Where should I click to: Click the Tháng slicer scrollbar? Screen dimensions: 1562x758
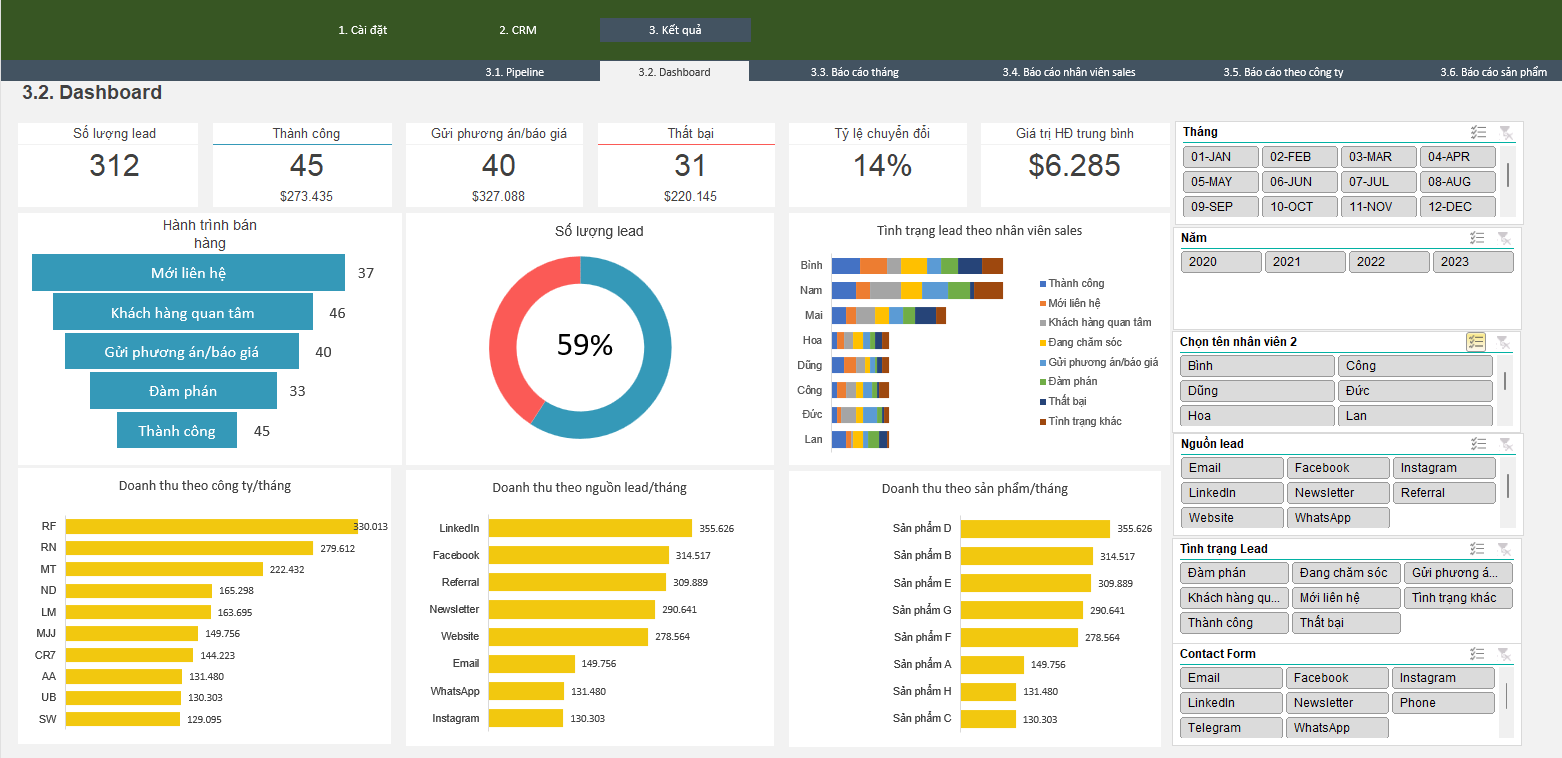[x=1507, y=180]
